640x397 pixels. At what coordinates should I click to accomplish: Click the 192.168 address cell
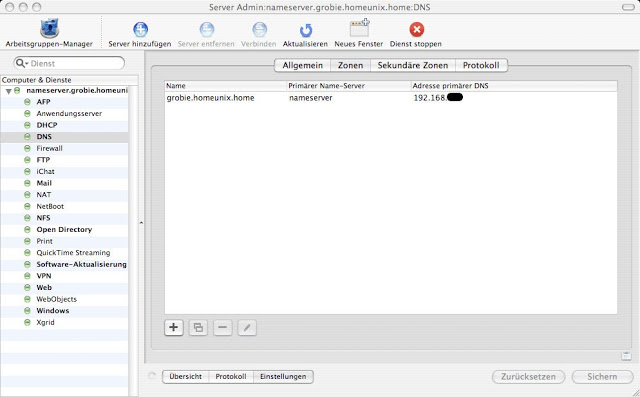click(438, 98)
